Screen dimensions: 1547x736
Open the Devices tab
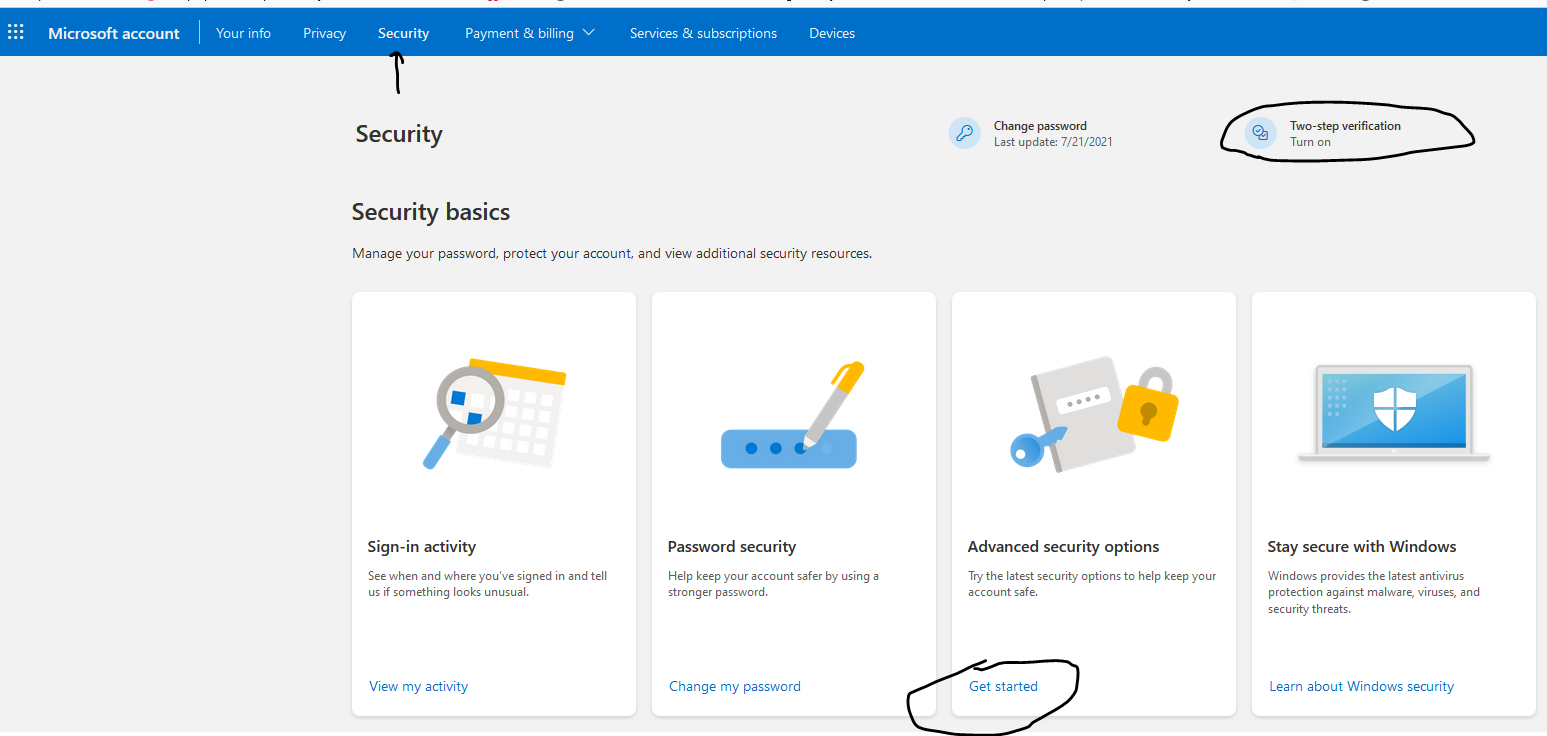coord(832,33)
